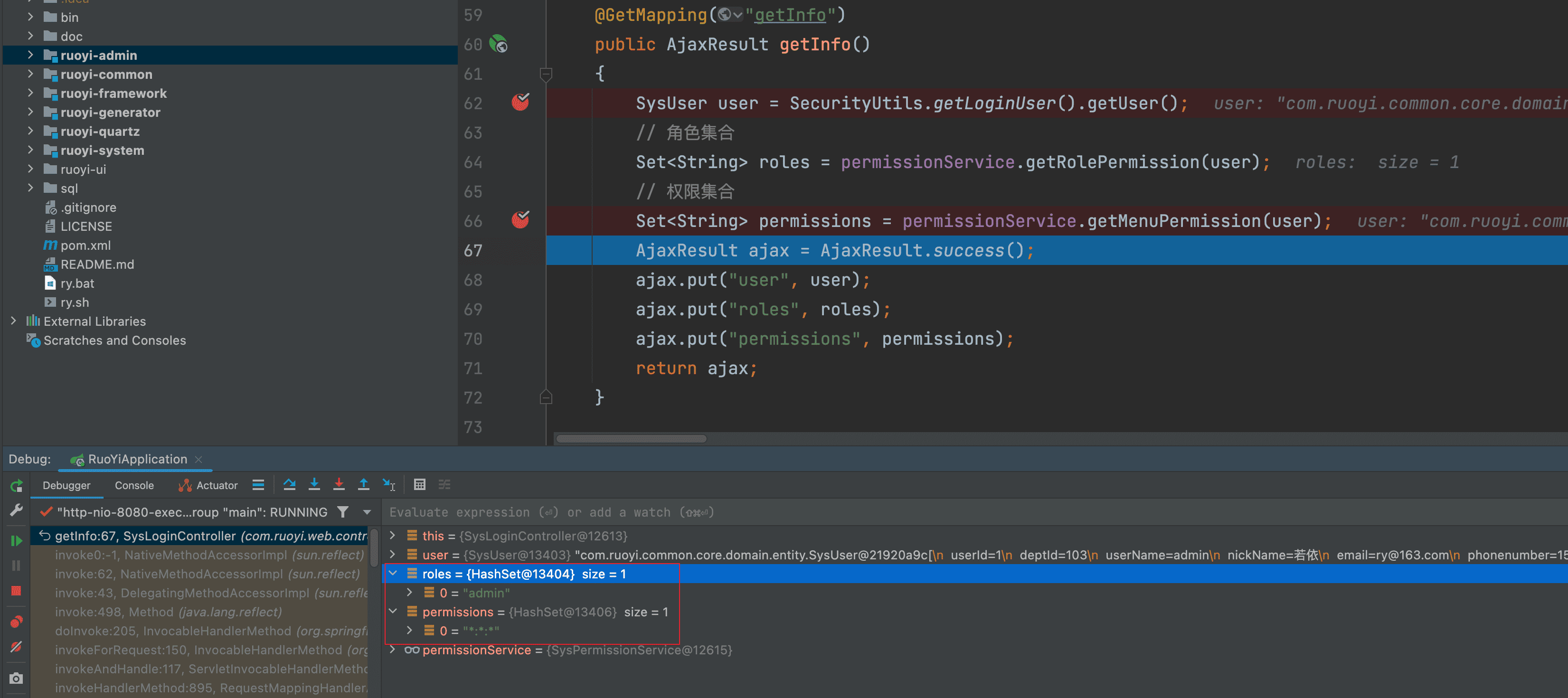Viewport: 1568px width, 698px height.
Task: Expand the permissionService variable node
Action: (x=393, y=650)
